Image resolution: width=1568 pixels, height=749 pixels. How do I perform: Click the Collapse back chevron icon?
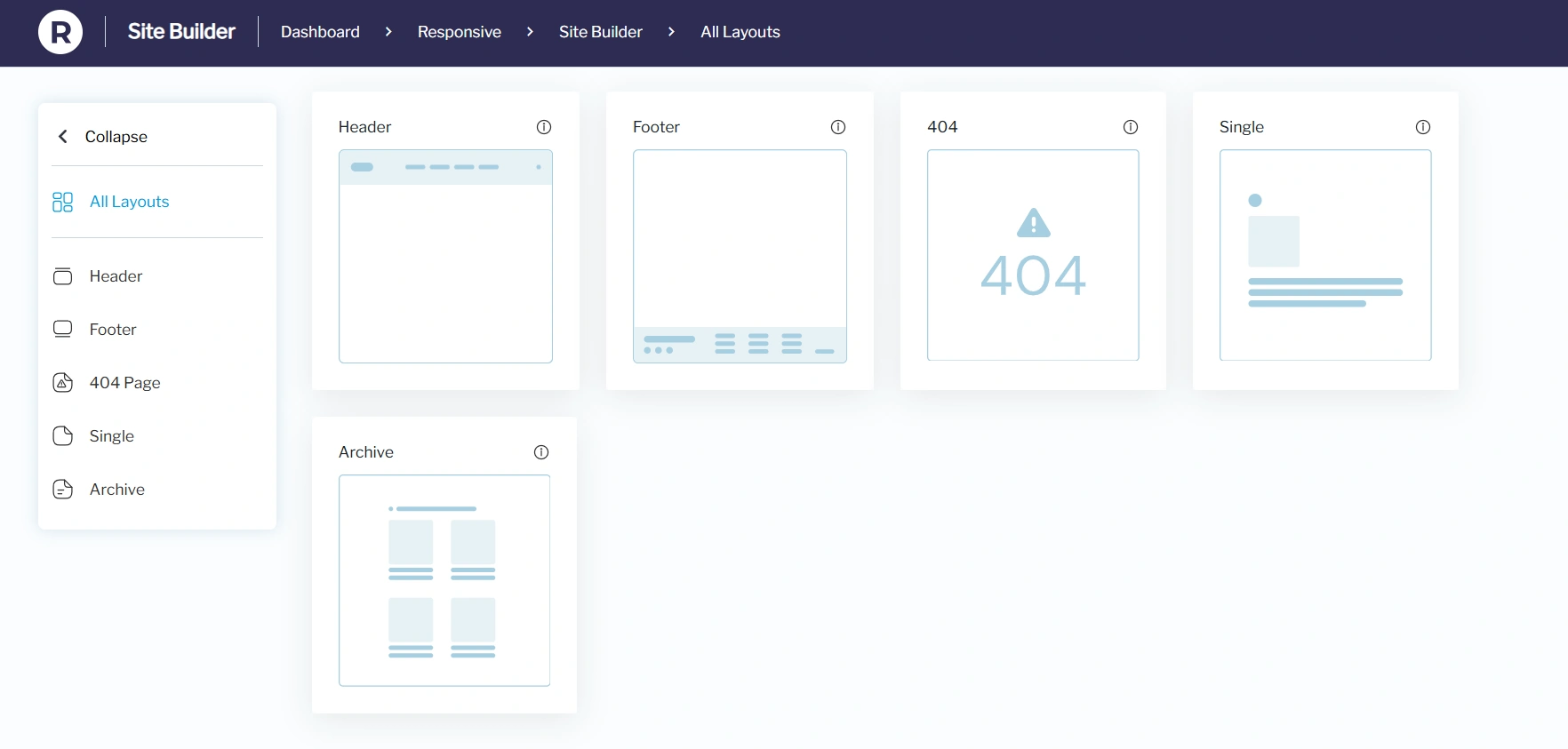pyautogui.click(x=63, y=136)
